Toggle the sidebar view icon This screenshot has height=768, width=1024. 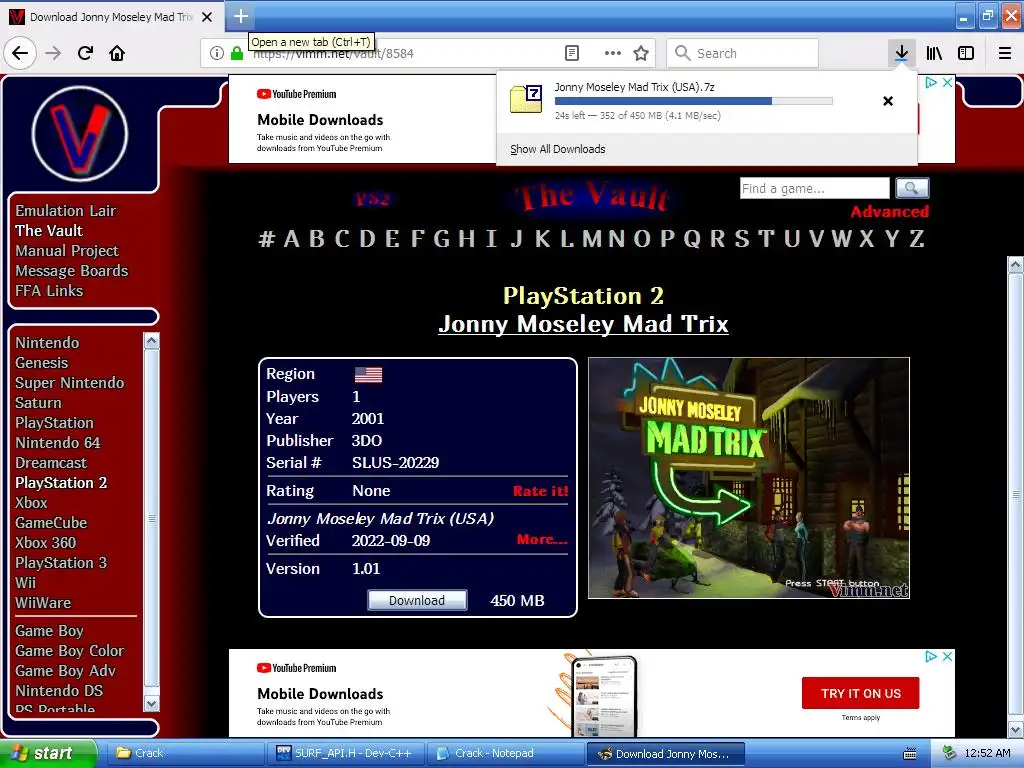coord(966,53)
